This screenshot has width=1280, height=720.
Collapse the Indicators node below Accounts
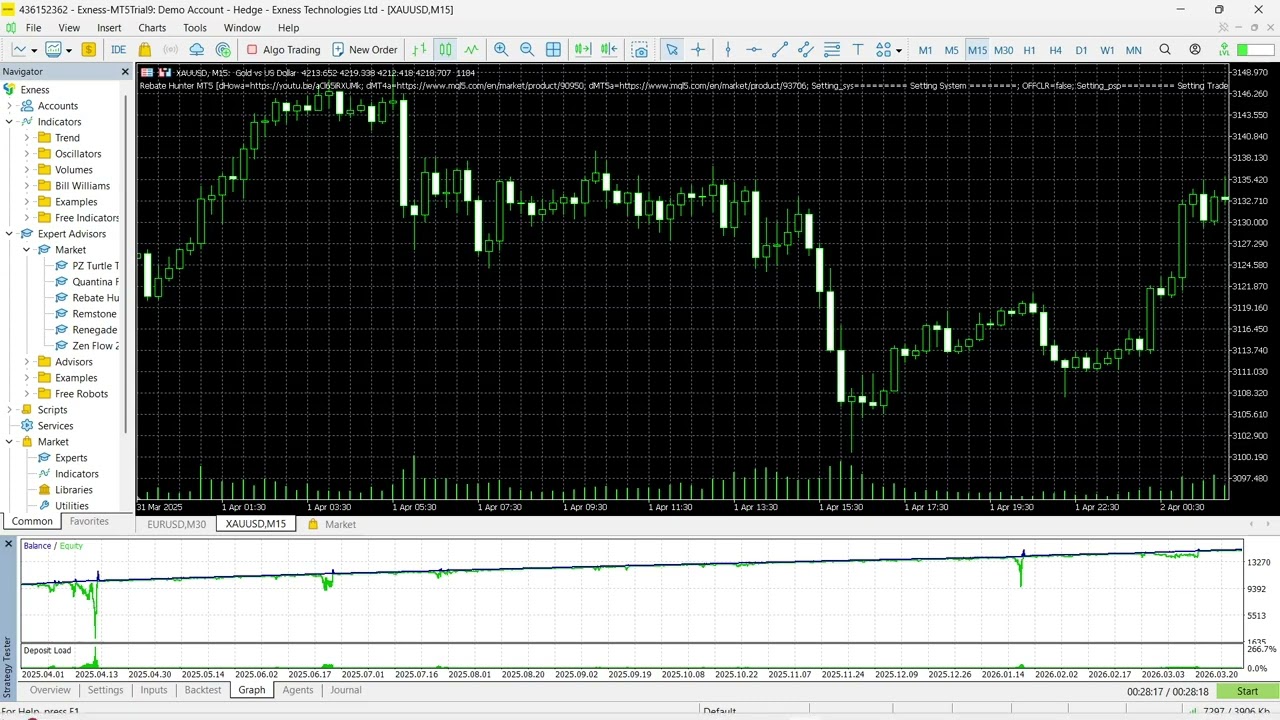pos(9,122)
